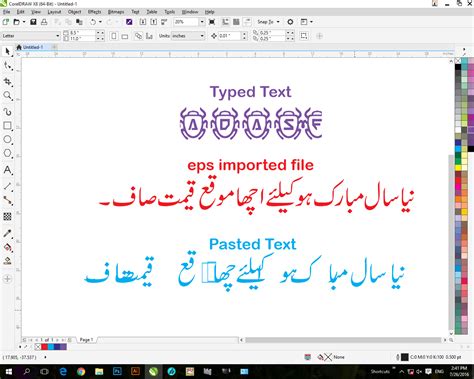
Task: Click the Full-screen preview icon
Action: 212,22
